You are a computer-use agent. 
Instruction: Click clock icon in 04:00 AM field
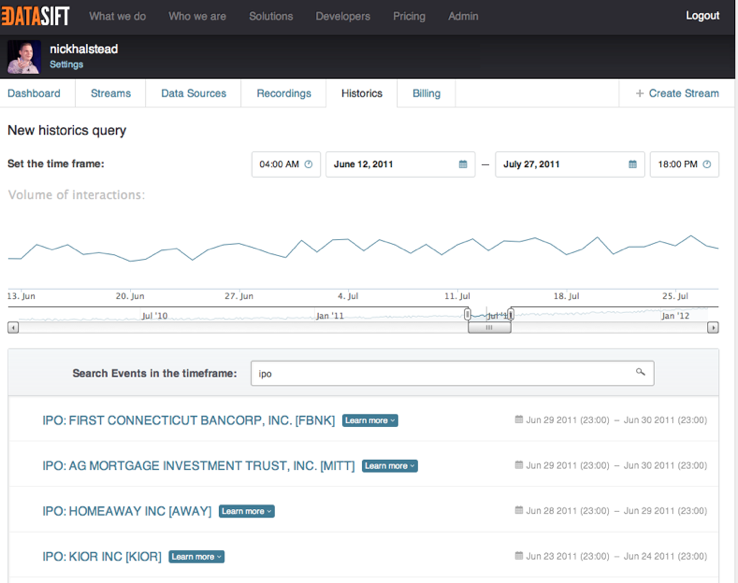(308, 165)
